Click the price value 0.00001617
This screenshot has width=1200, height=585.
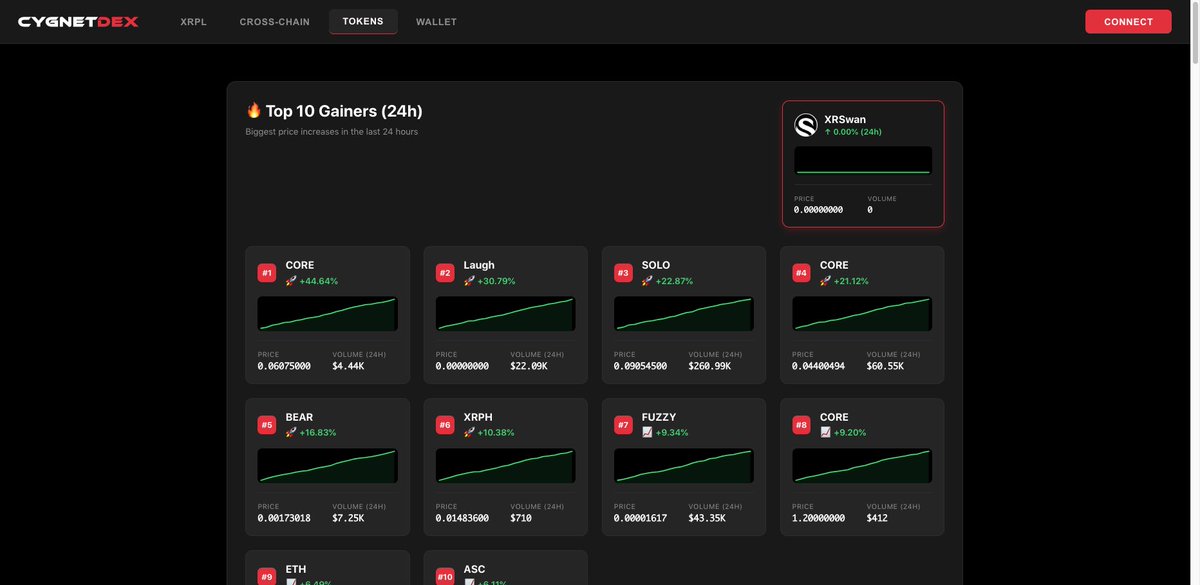pyautogui.click(x=640, y=518)
